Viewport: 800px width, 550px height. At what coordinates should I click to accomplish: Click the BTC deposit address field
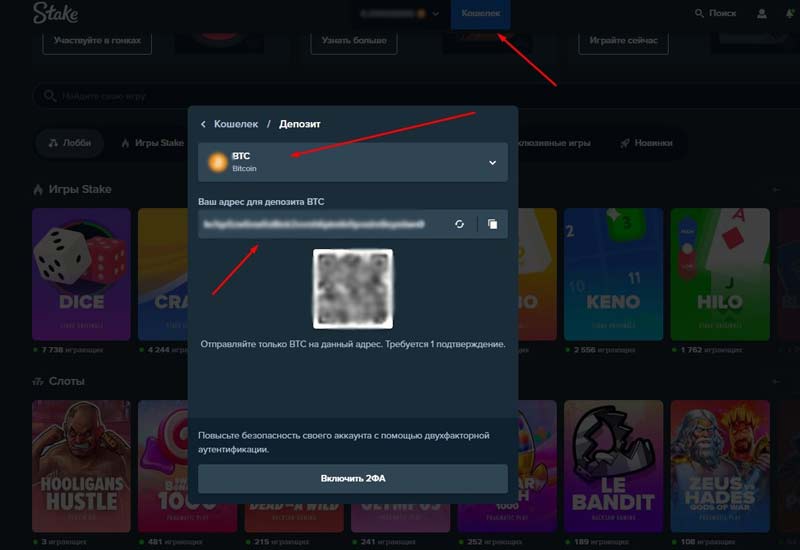pyautogui.click(x=320, y=224)
